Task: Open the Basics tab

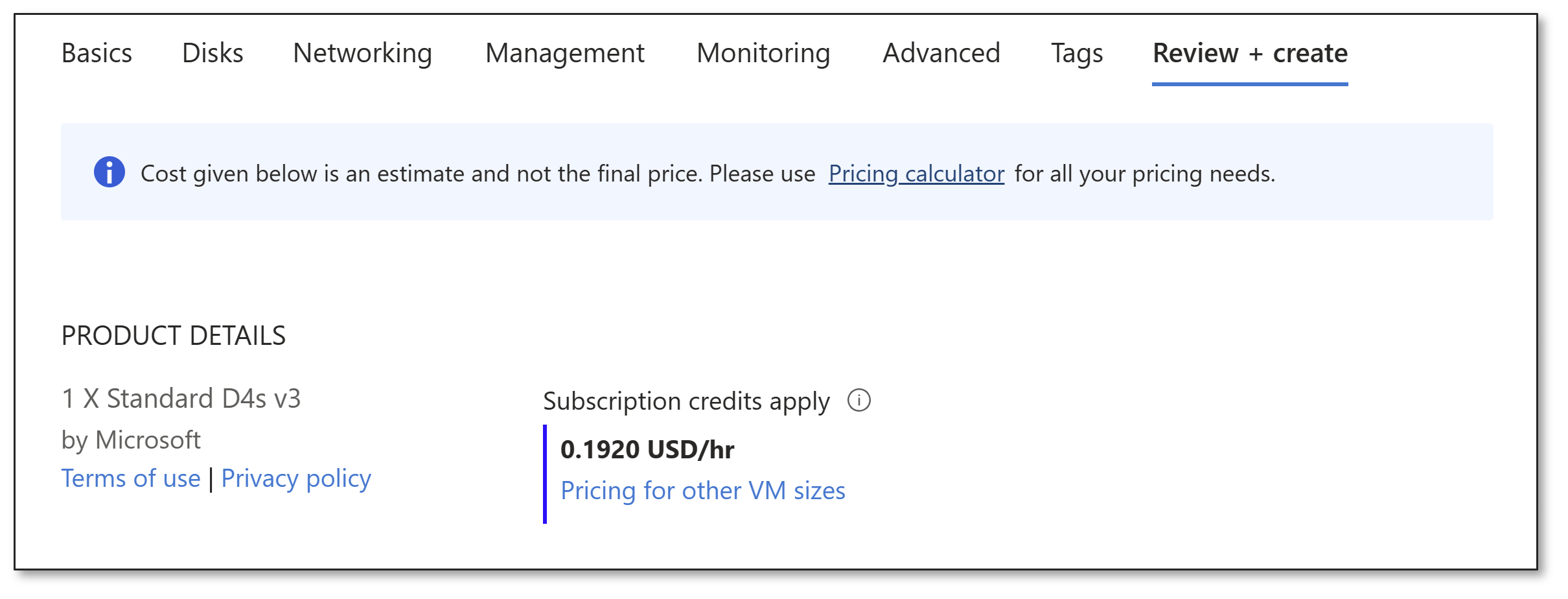Action: coord(97,53)
